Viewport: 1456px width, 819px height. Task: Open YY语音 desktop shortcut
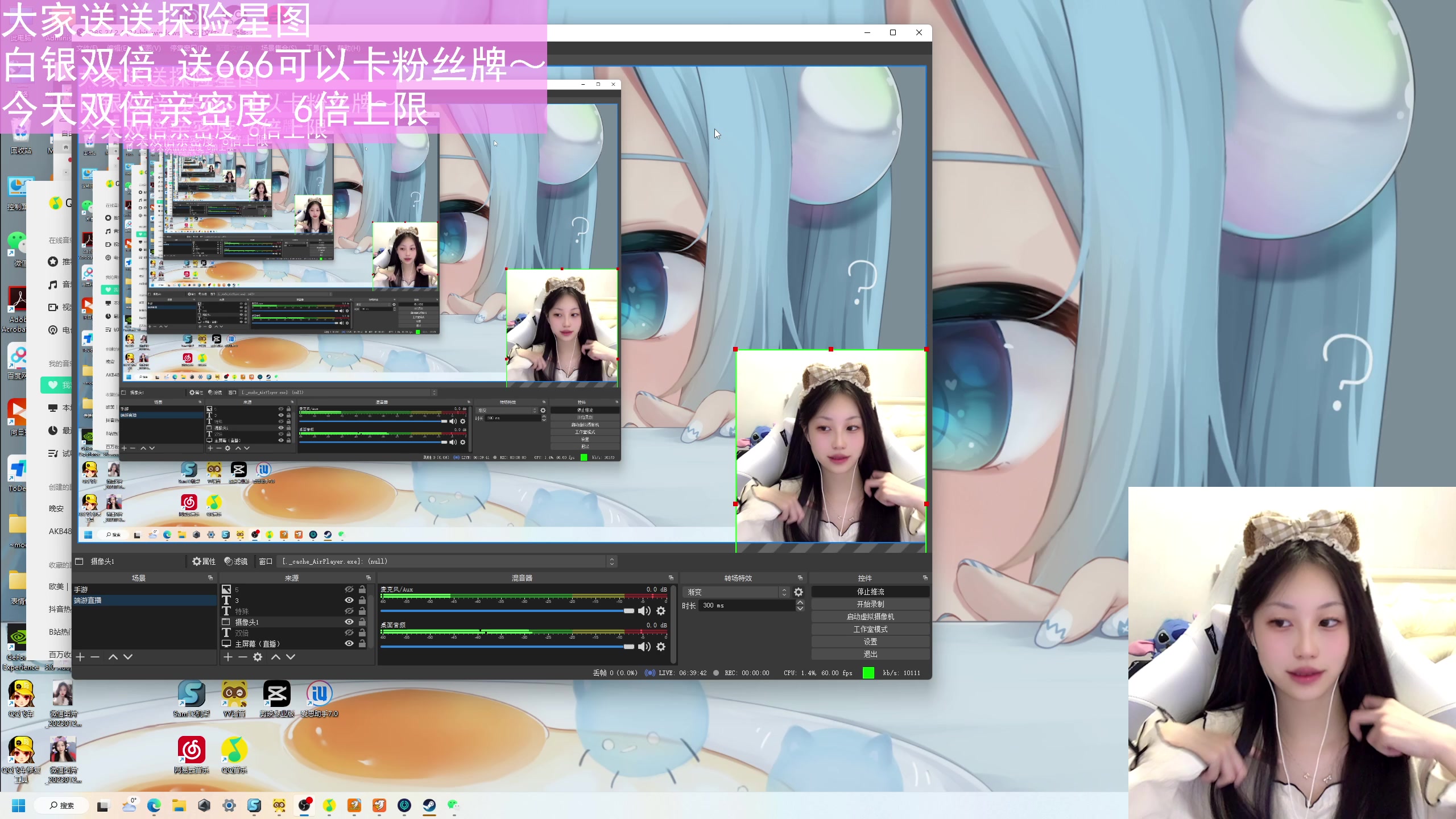pyautogui.click(x=234, y=700)
